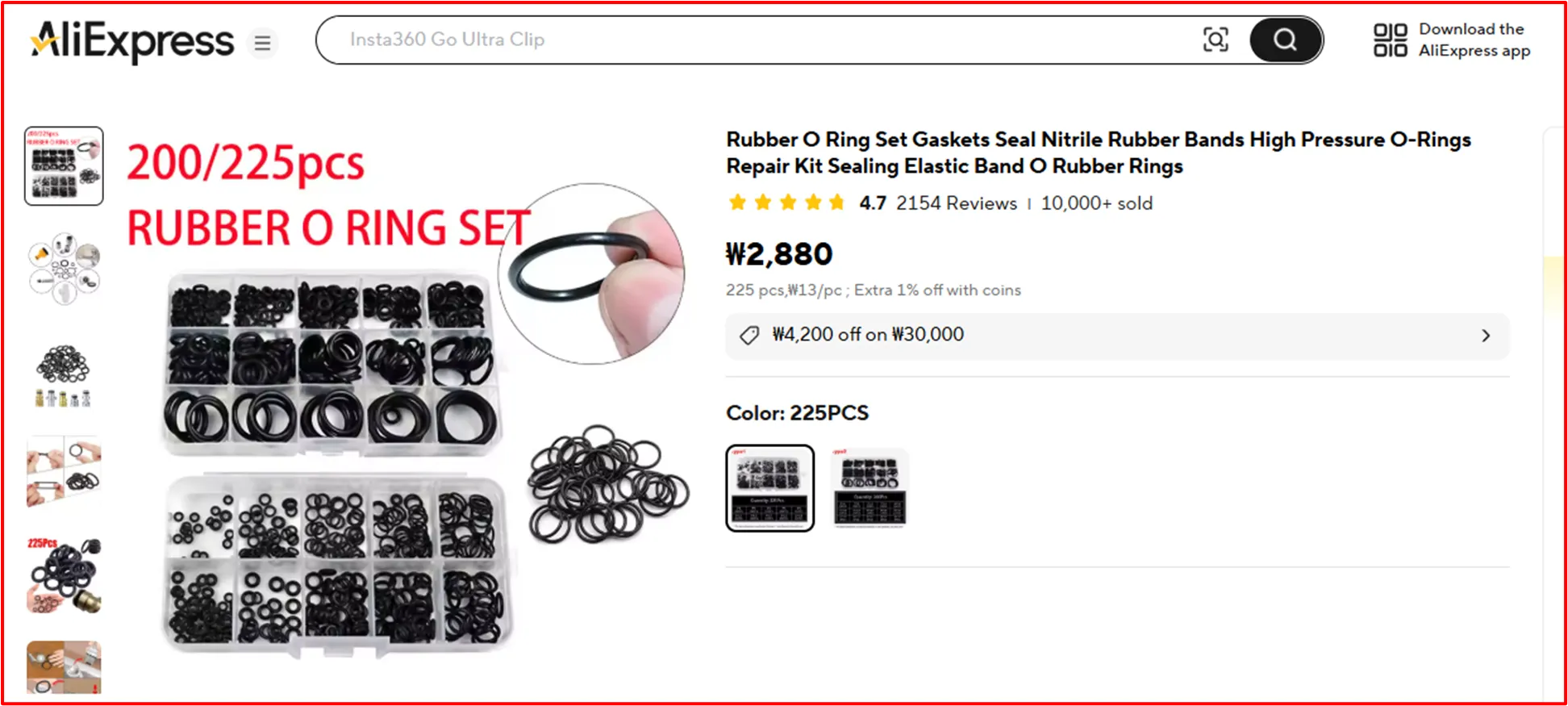Click the AliExpress logo
Image resolution: width=1568 pixels, height=706 pixels.
point(132,40)
